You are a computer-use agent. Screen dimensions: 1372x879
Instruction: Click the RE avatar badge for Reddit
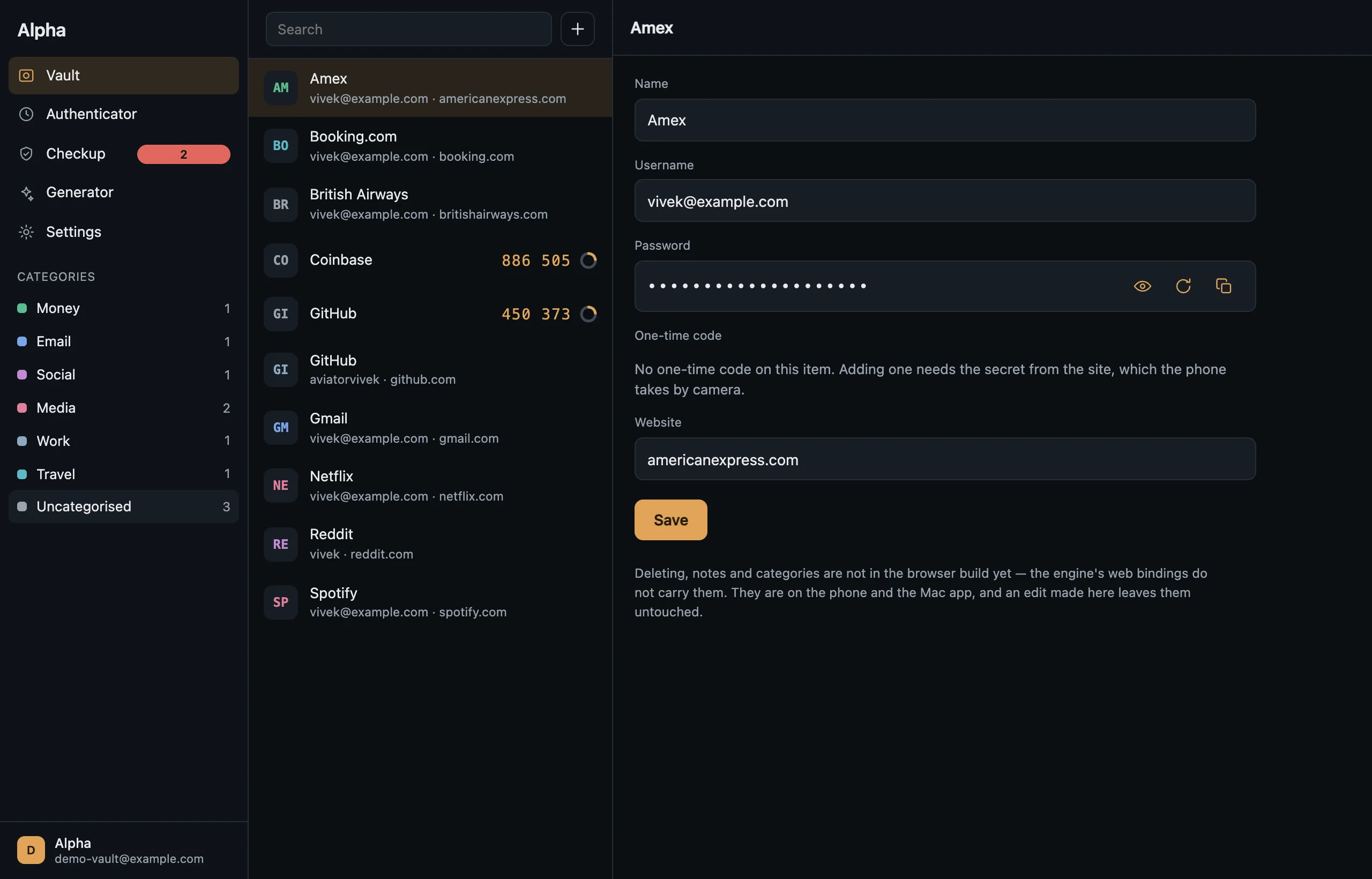click(281, 545)
